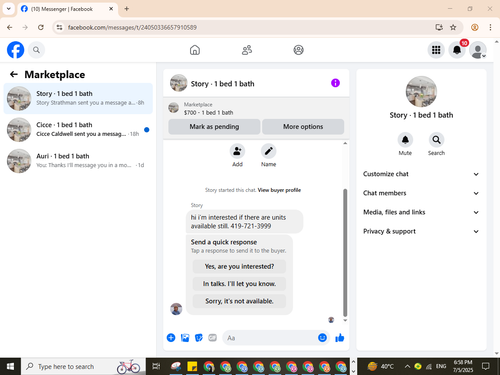The image size is (500, 375).
Task: Select the Messenger | Facebook tab
Action: point(67,9)
